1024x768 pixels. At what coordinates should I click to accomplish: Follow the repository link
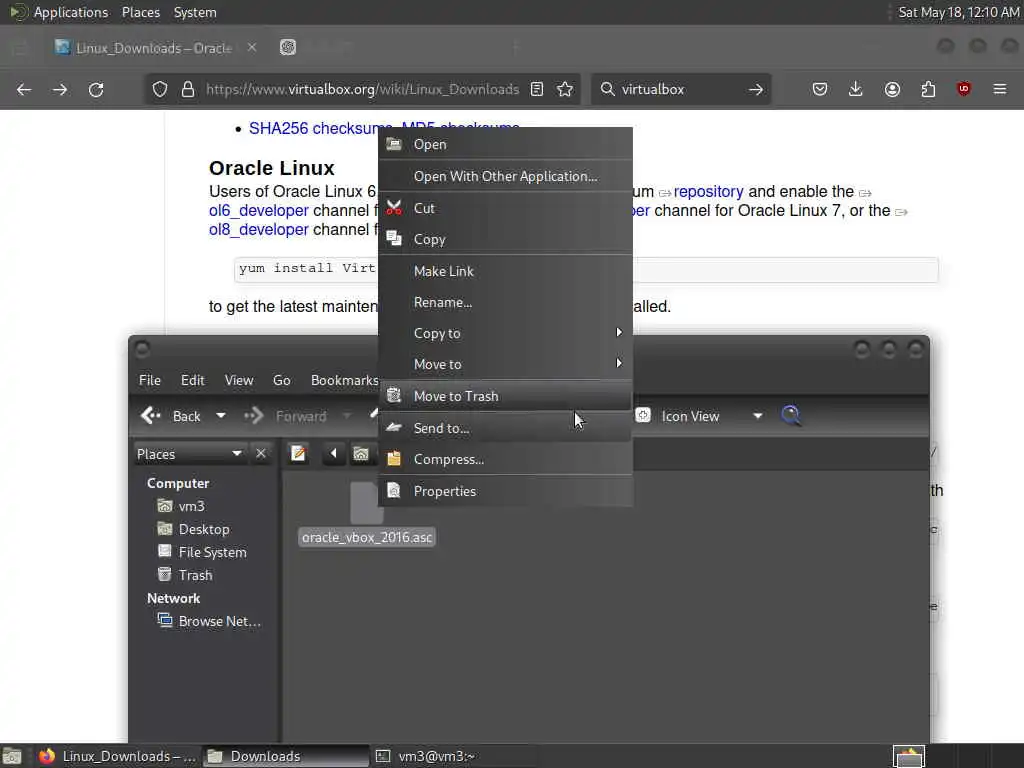coord(708,191)
